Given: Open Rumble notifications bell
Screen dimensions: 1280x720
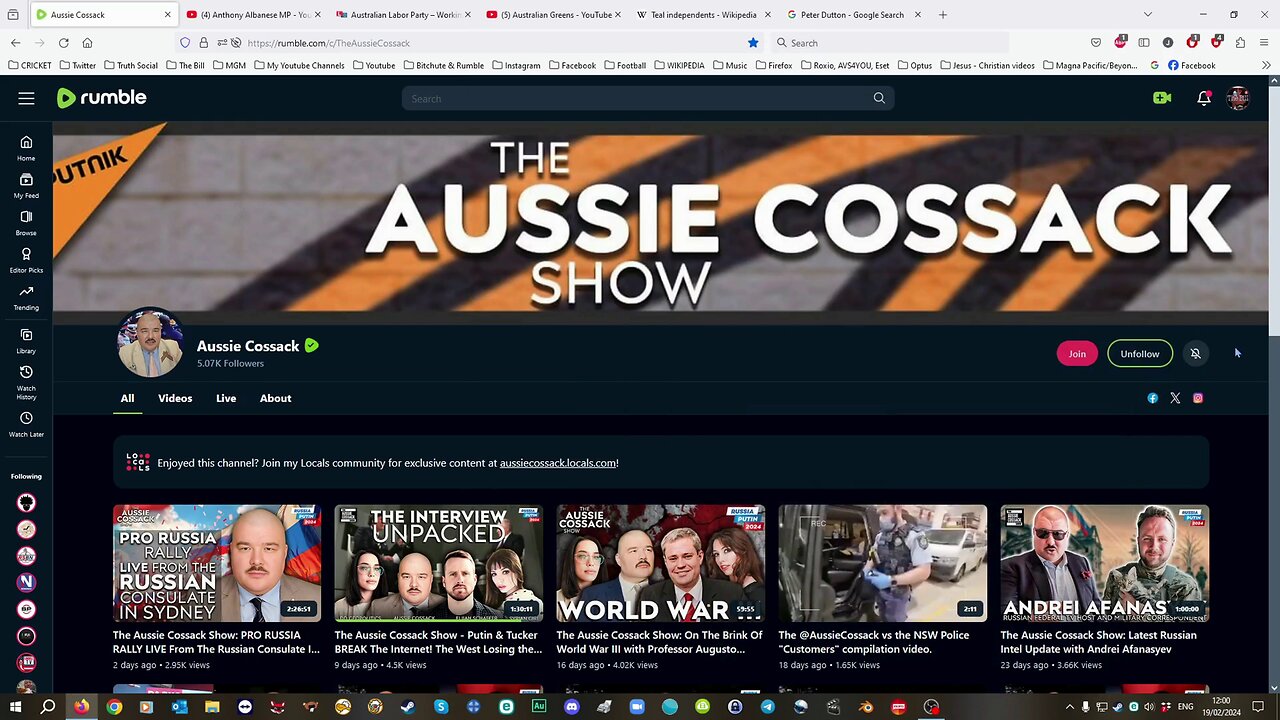Looking at the screenshot, I should (1204, 98).
